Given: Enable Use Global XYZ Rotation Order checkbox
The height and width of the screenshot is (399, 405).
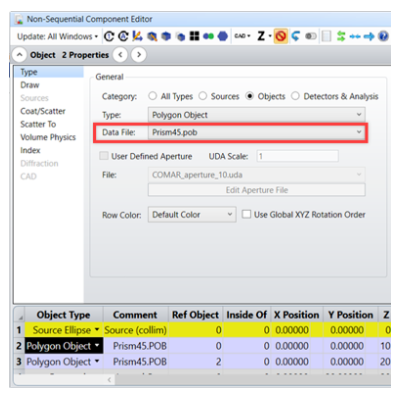Looking at the screenshot, I should [x=246, y=214].
